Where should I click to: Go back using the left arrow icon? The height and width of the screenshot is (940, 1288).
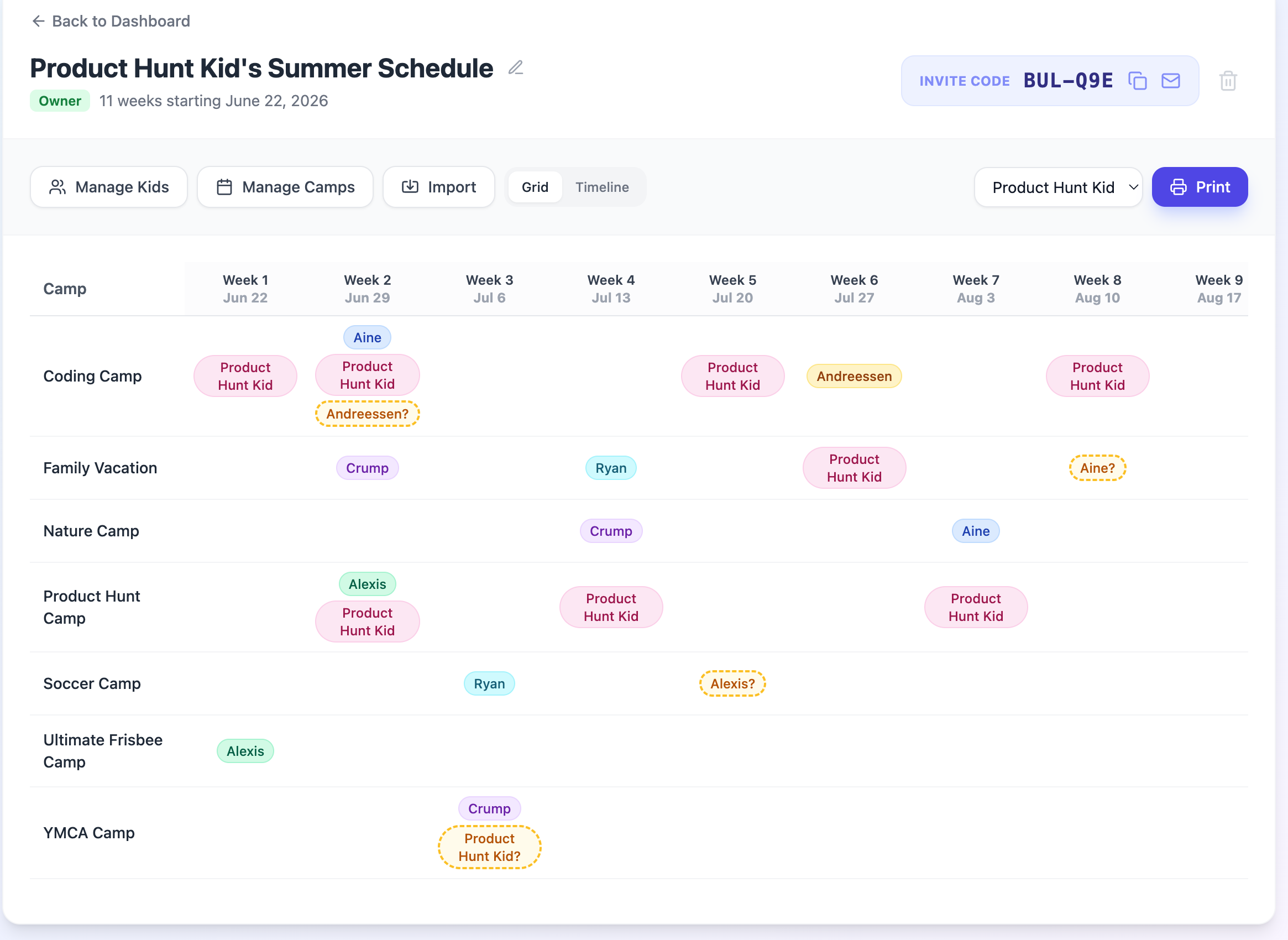(38, 21)
